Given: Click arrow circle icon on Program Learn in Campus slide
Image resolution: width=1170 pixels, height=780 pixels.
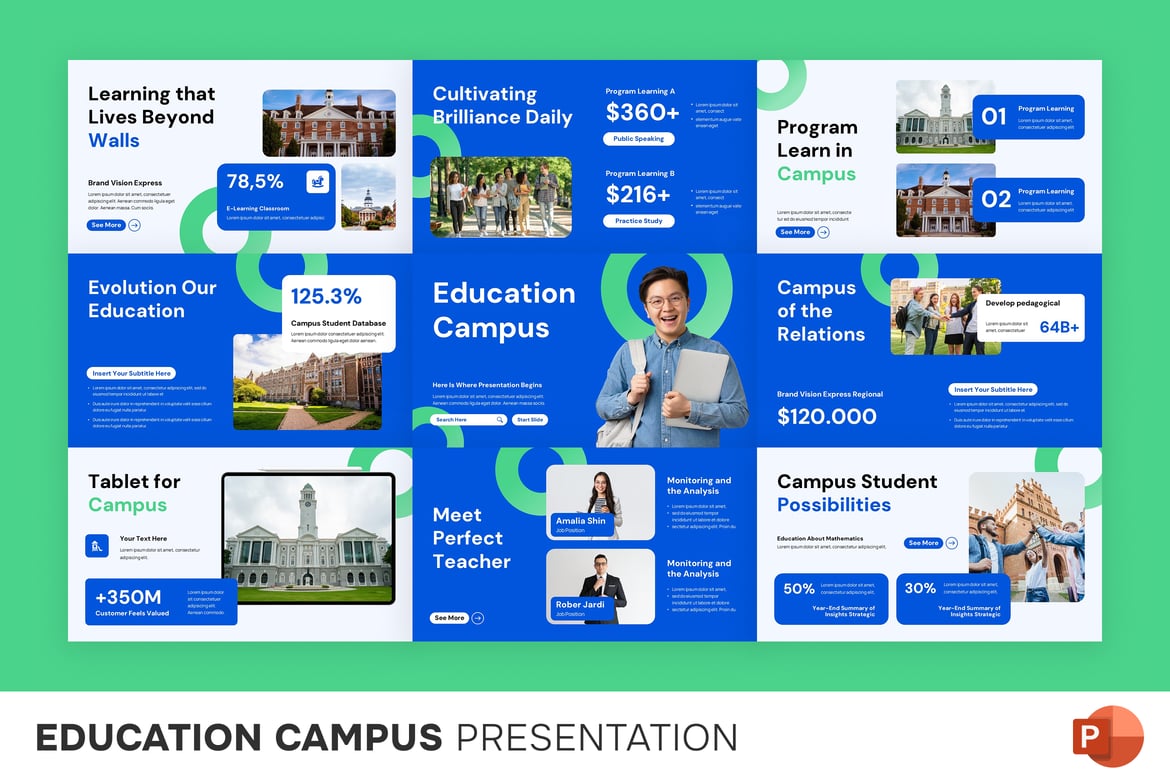Looking at the screenshot, I should point(823,232).
